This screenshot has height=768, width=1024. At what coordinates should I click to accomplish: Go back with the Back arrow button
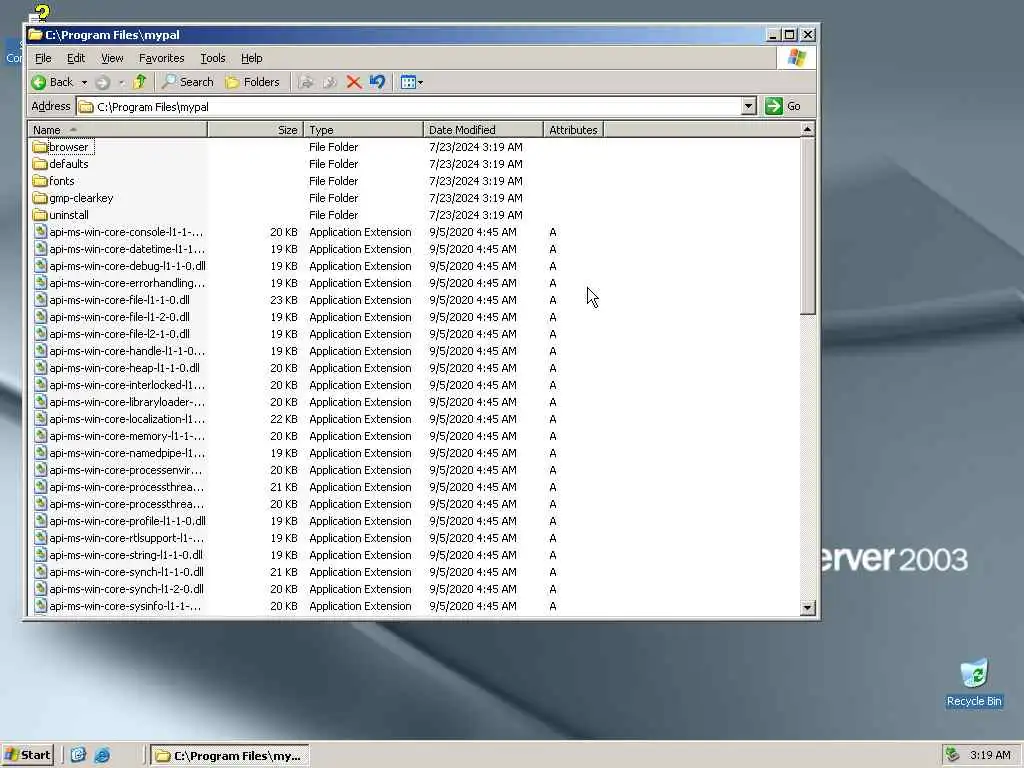(52, 82)
